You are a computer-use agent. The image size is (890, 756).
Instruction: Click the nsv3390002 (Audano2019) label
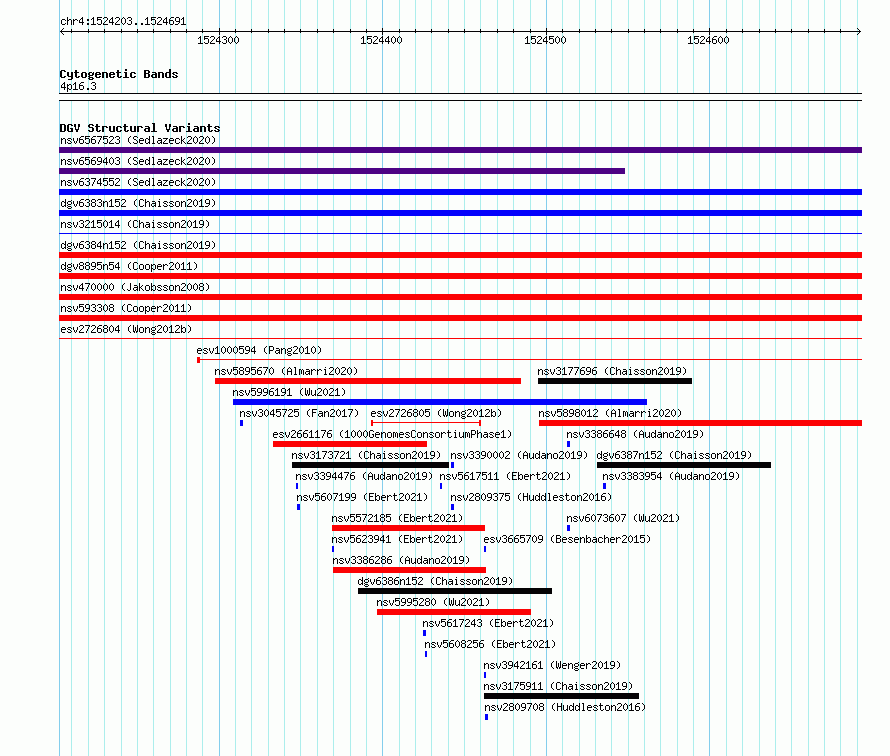[519, 455]
